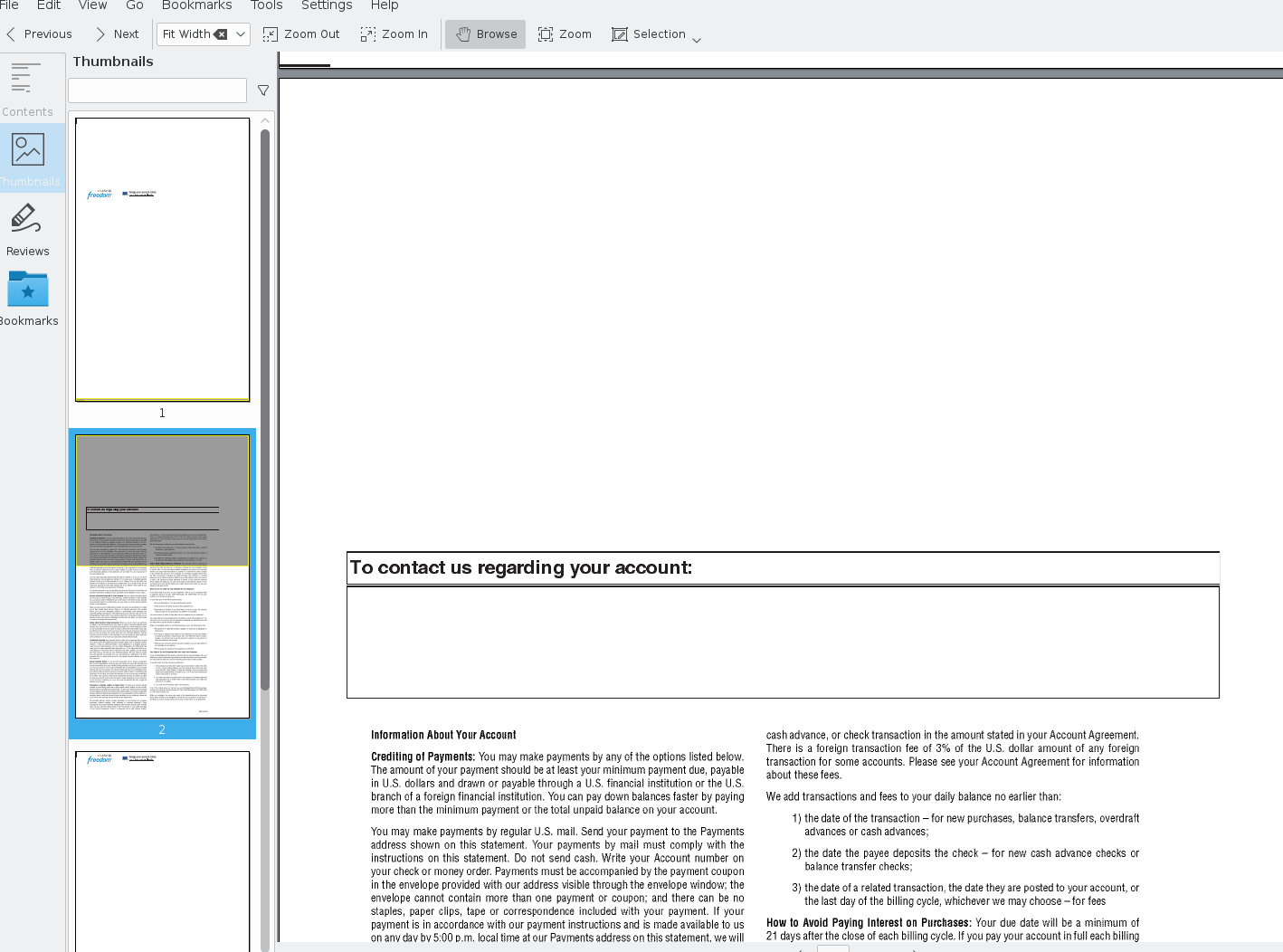Click the Zoom In toolbar button
This screenshot has width=1283, height=952.
click(394, 34)
